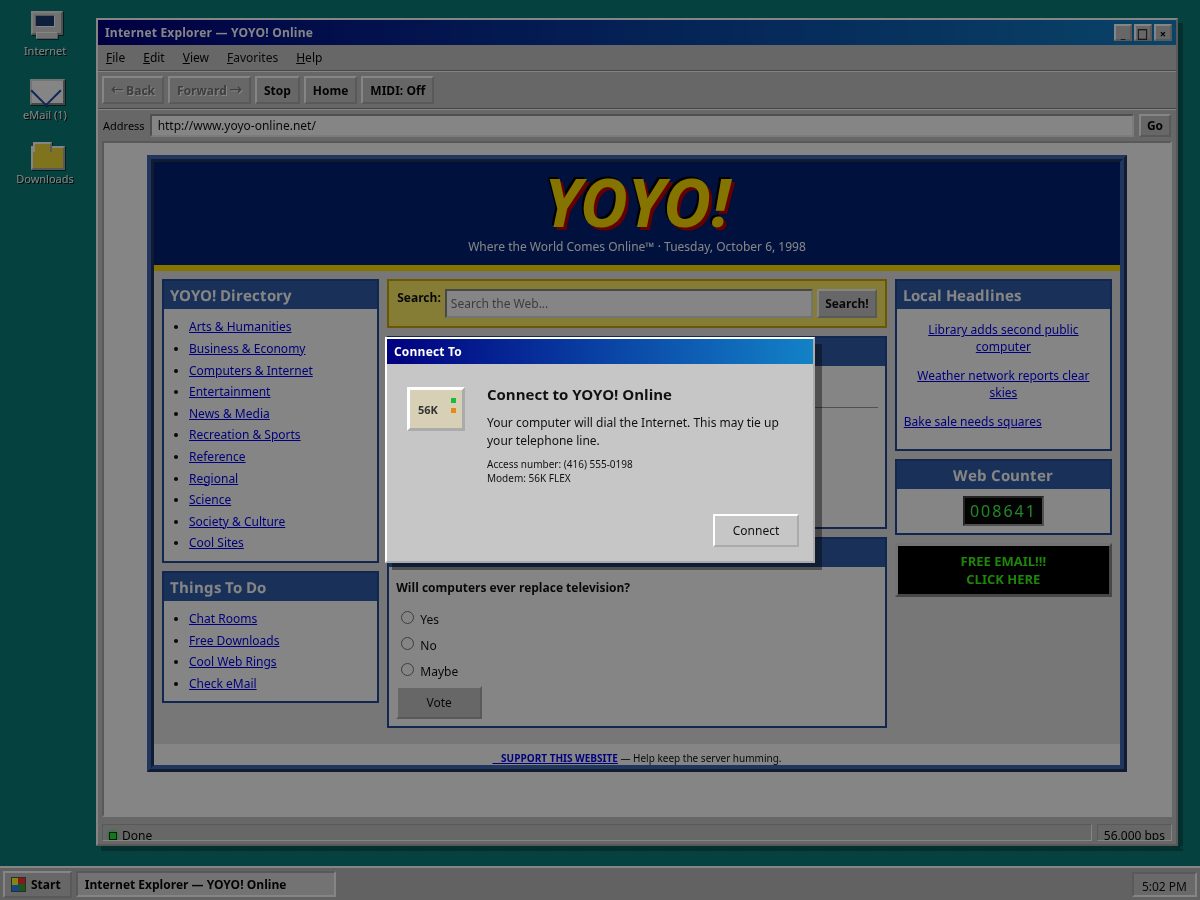Click the Back toolbar button
Image resolution: width=1200 pixels, height=900 pixels.
pyautogui.click(x=133, y=90)
